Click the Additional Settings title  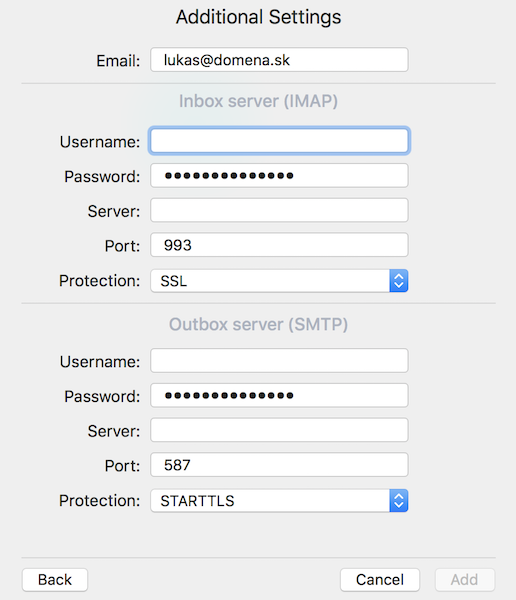258,17
